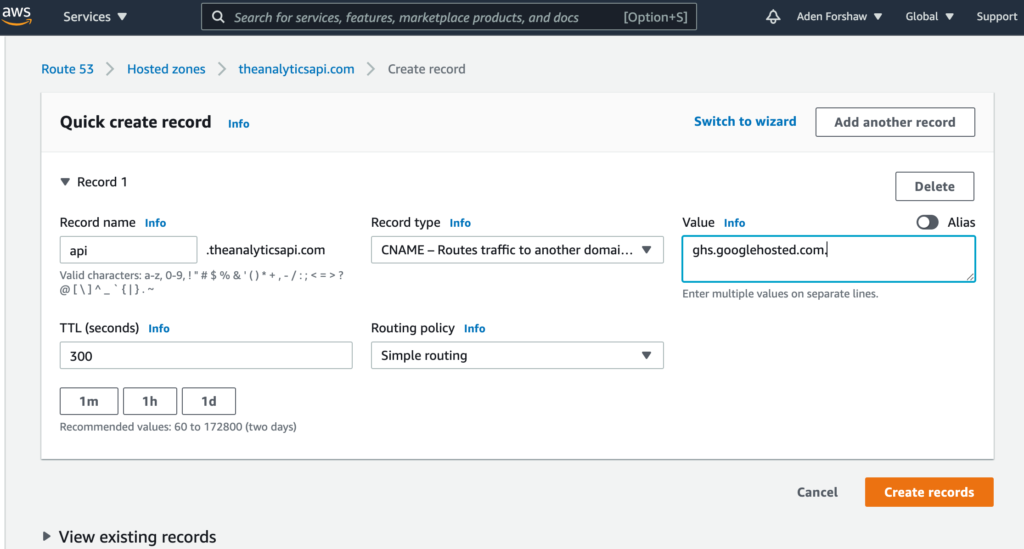The image size is (1024, 549).
Task: Open the Global region menu
Action: 929,17
